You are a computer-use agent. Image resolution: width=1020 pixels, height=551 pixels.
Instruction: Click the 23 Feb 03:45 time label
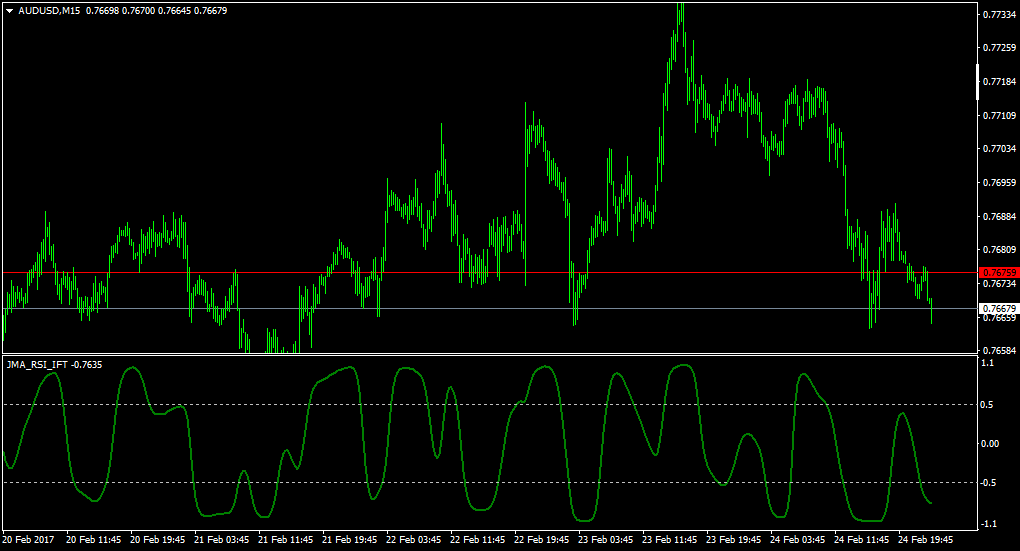point(606,539)
